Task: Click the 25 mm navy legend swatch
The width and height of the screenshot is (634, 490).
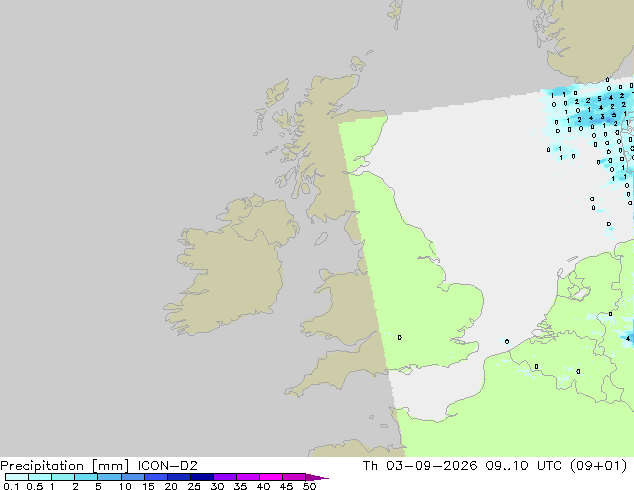Action: 202,477
